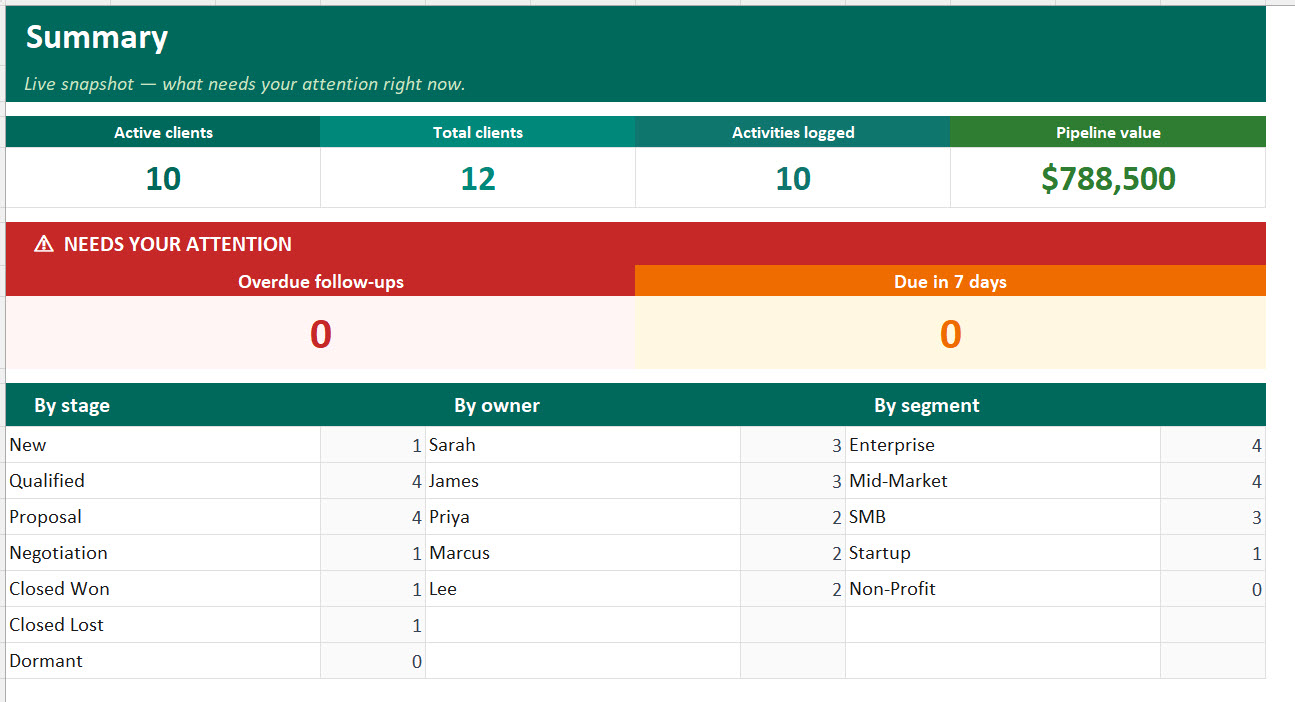Select the count cell for Mid-Market
The image size is (1295, 702).
[x=1213, y=481]
